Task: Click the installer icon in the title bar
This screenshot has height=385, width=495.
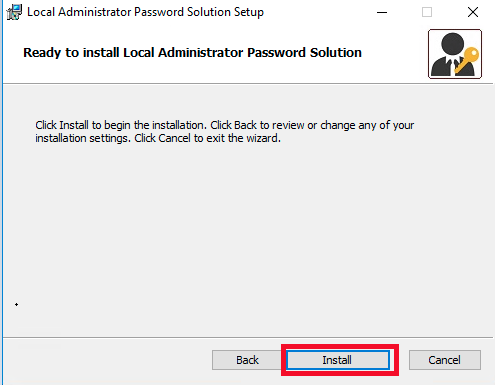Action: 14,12
